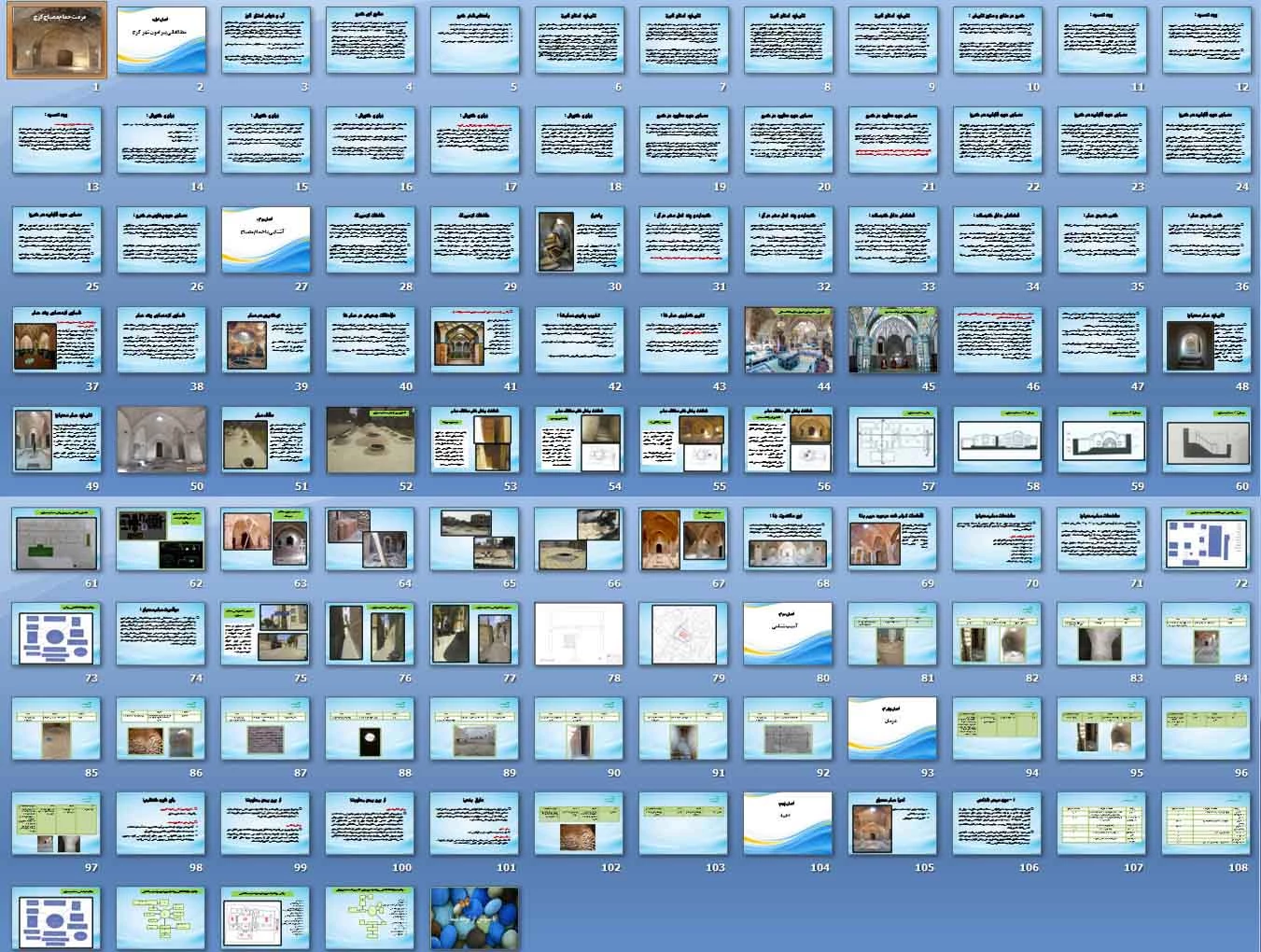The height and width of the screenshot is (952, 1261).
Task: Click slide 78 white plan sketch thumbnail
Action: point(580,634)
